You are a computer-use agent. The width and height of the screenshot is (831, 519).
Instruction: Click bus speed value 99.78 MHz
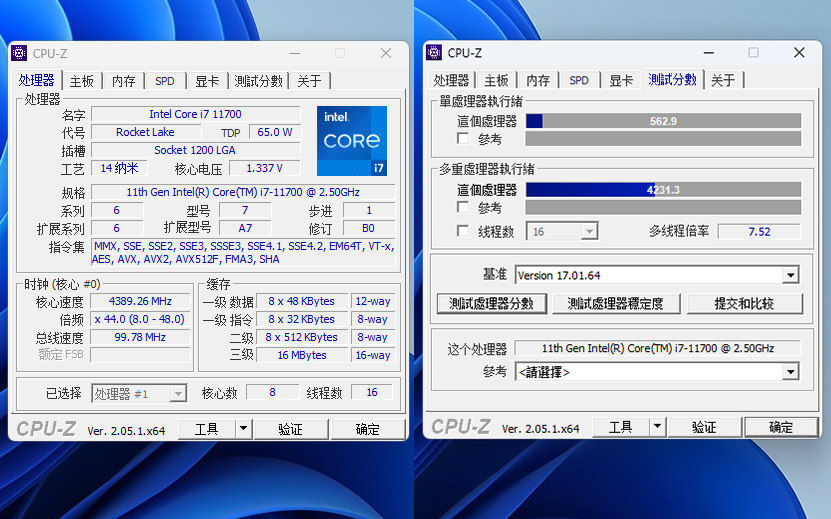tap(140, 337)
